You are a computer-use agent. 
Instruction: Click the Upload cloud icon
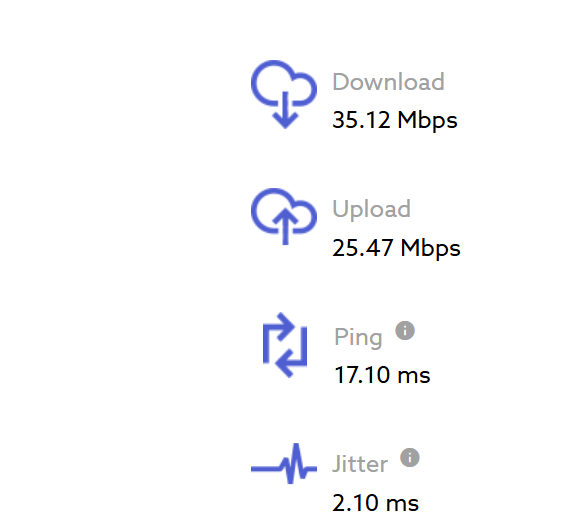point(284,216)
